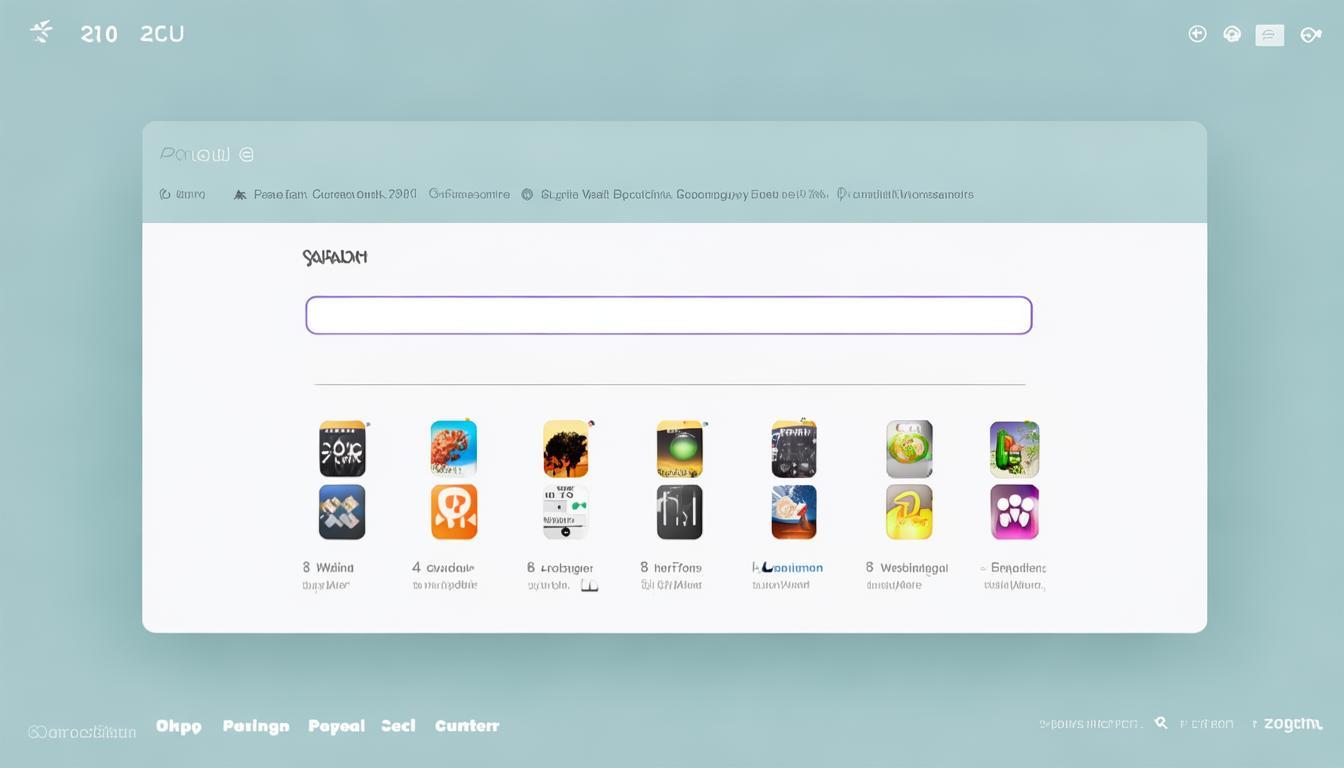
Task: Click the circled plus icon at top right
Action: pos(1197,34)
